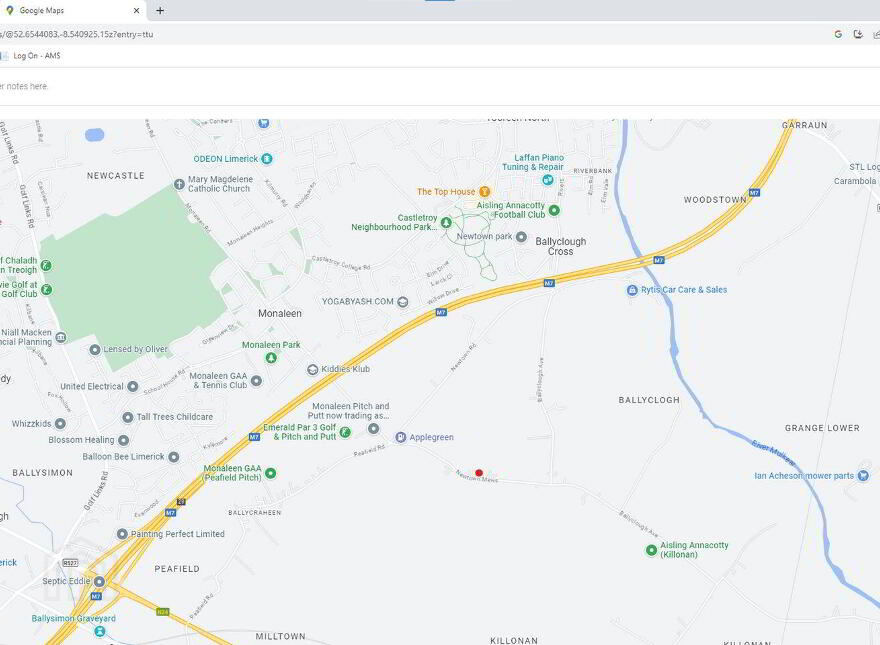
Task: Click the Niall Macken Financial Planning pin
Action: click(61, 337)
